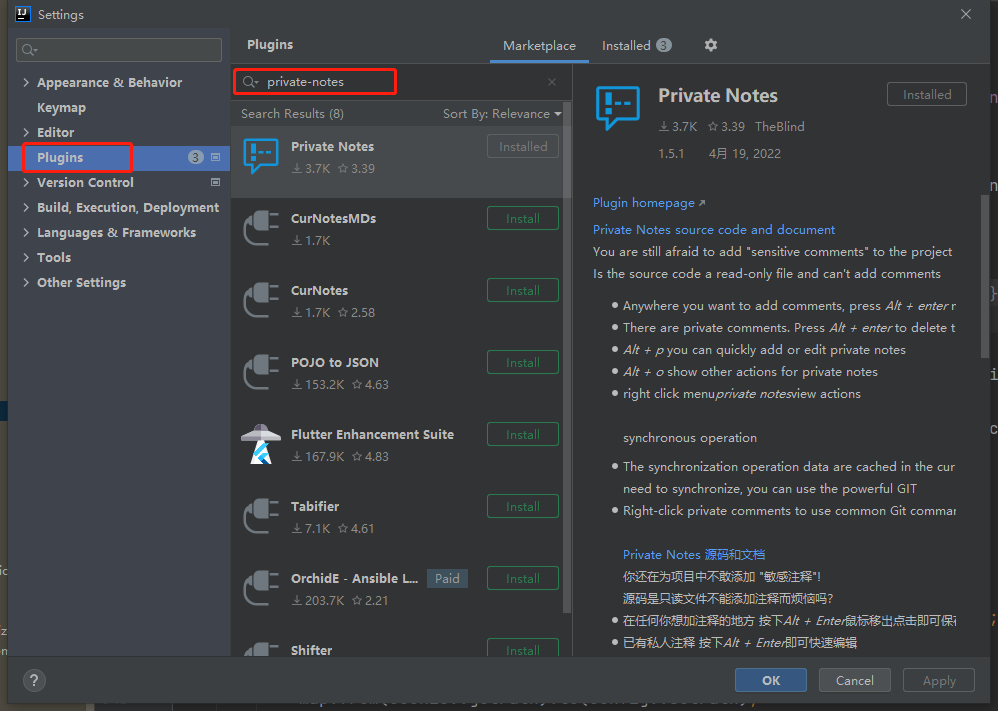The image size is (998, 711).
Task: Click the CurNotes plugin icon
Action: [x=261, y=300]
